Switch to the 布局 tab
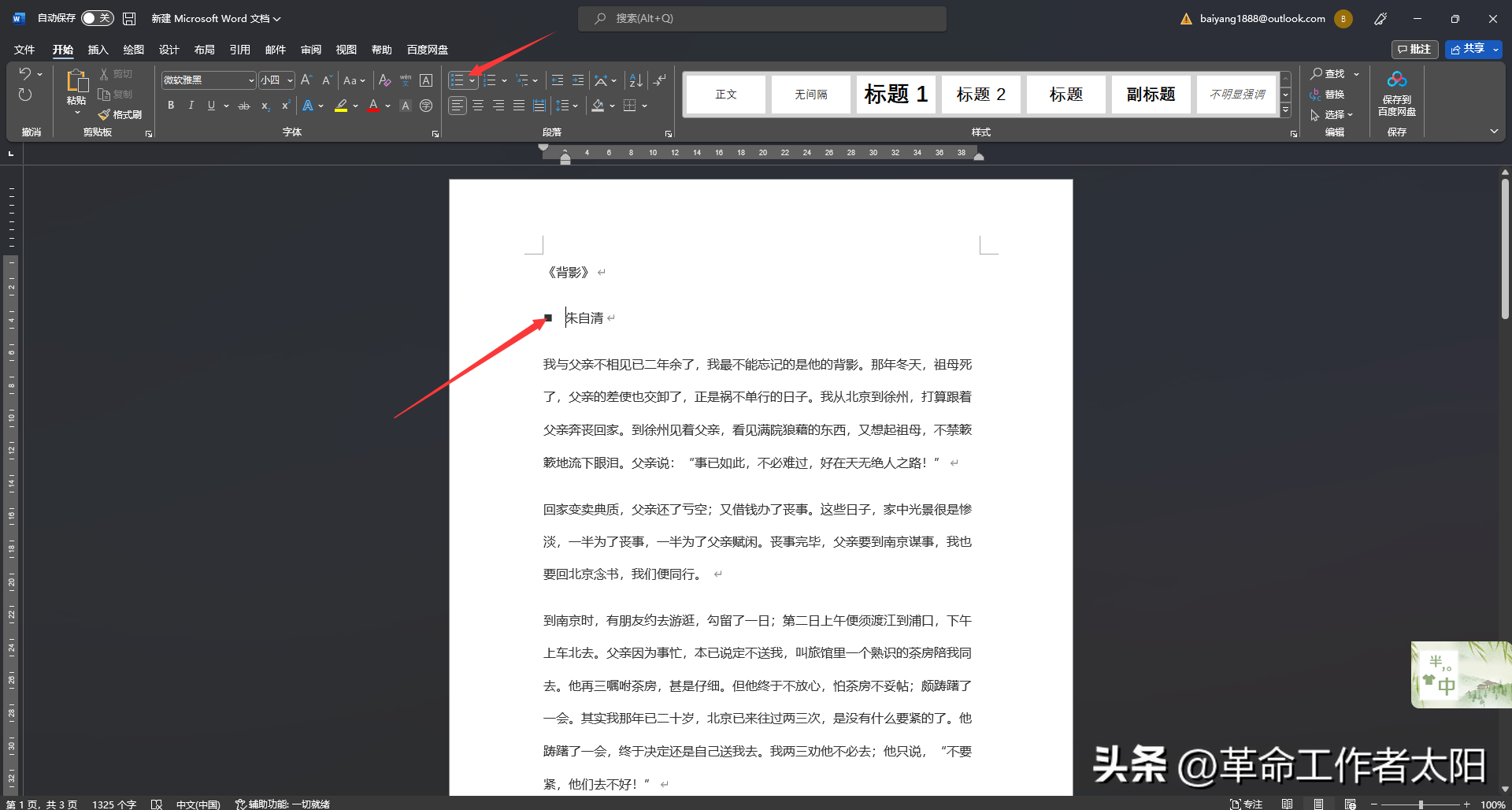The image size is (1512, 810). (205, 50)
